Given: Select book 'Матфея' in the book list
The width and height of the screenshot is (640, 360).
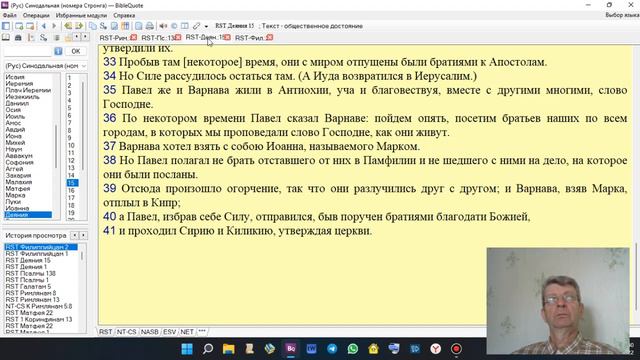Looking at the screenshot, I should click(18, 189).
